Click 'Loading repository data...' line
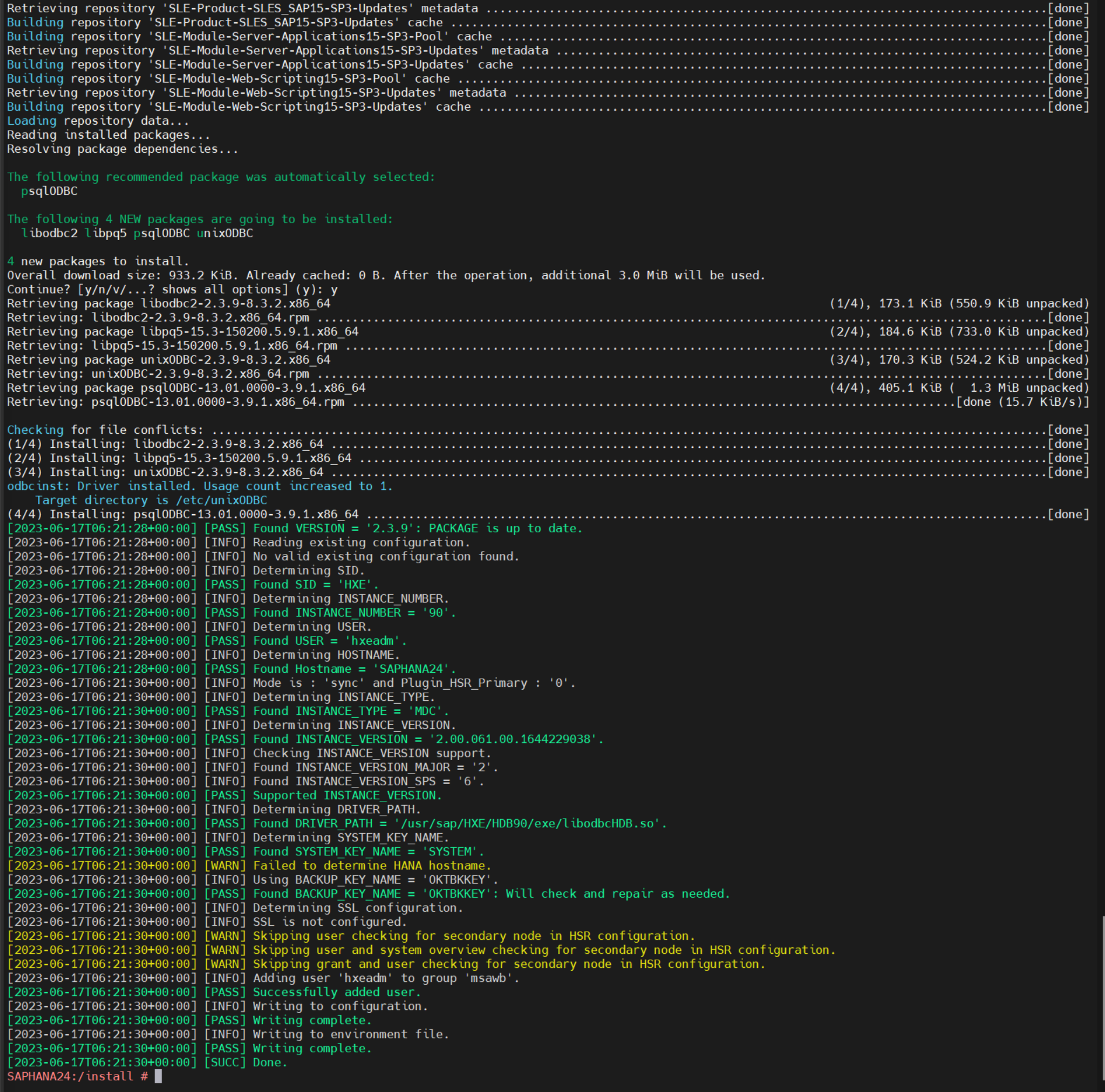Viewport: 1105px width, 1092px height. 98,121
